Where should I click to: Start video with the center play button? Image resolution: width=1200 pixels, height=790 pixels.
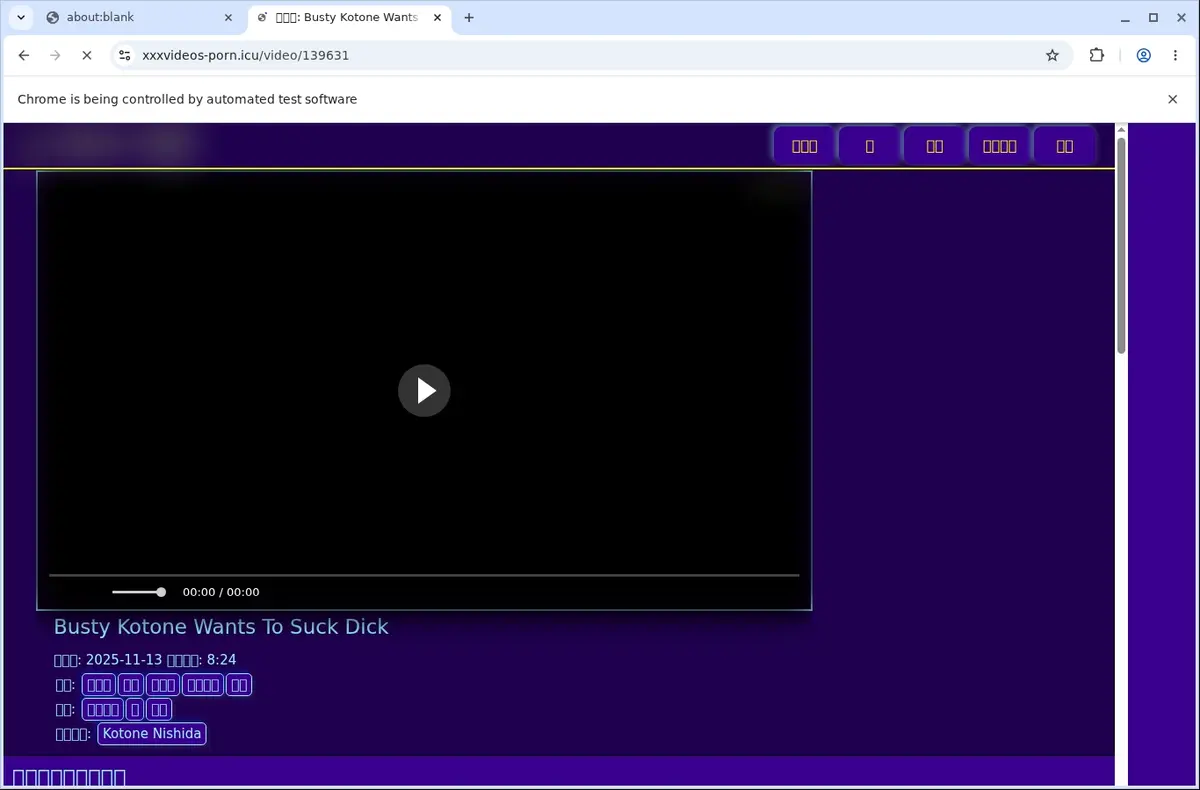coord(424,390)
